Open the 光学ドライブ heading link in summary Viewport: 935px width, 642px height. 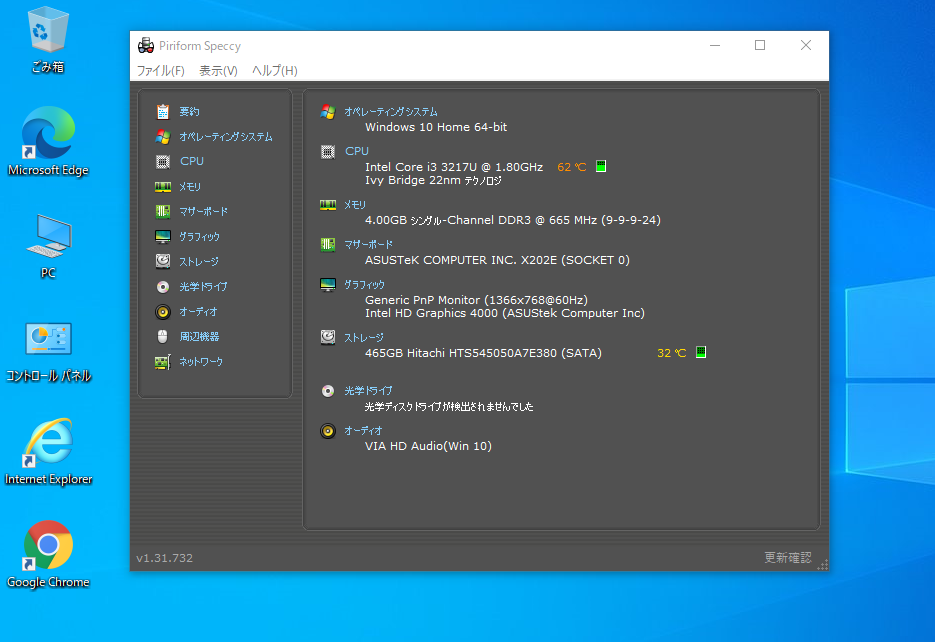pos(368,391)
